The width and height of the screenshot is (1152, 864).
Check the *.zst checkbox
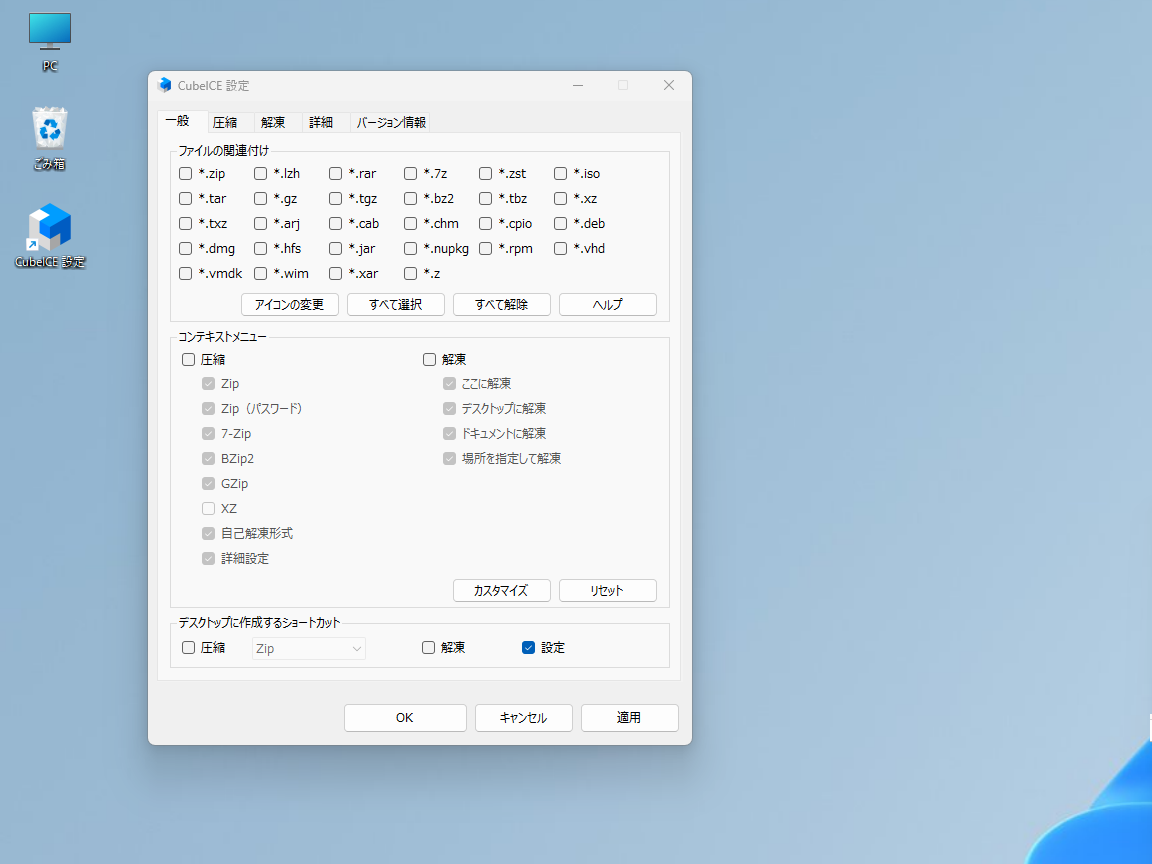click(x=485, y=173)
